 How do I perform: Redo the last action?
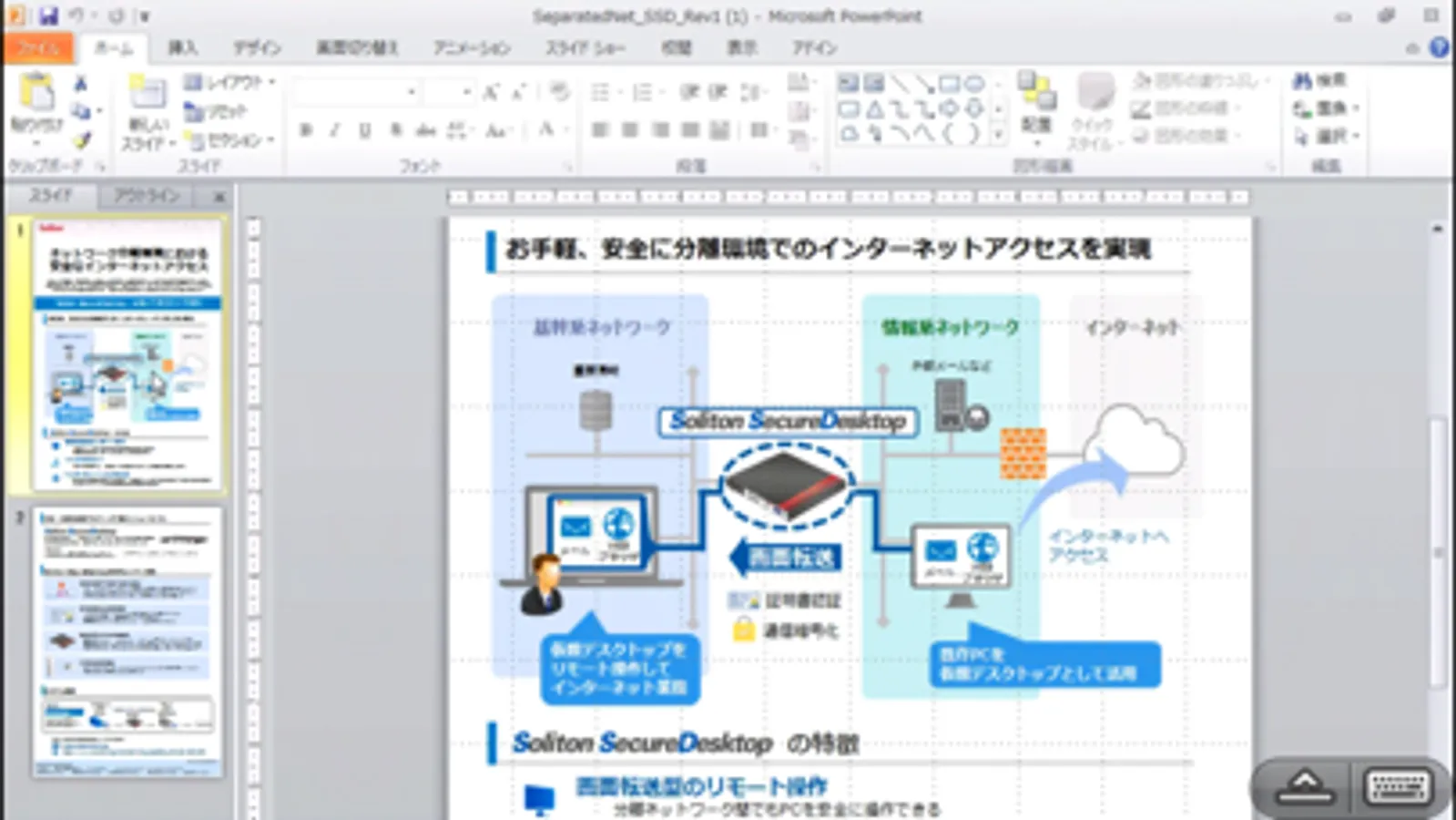point(116,15)
